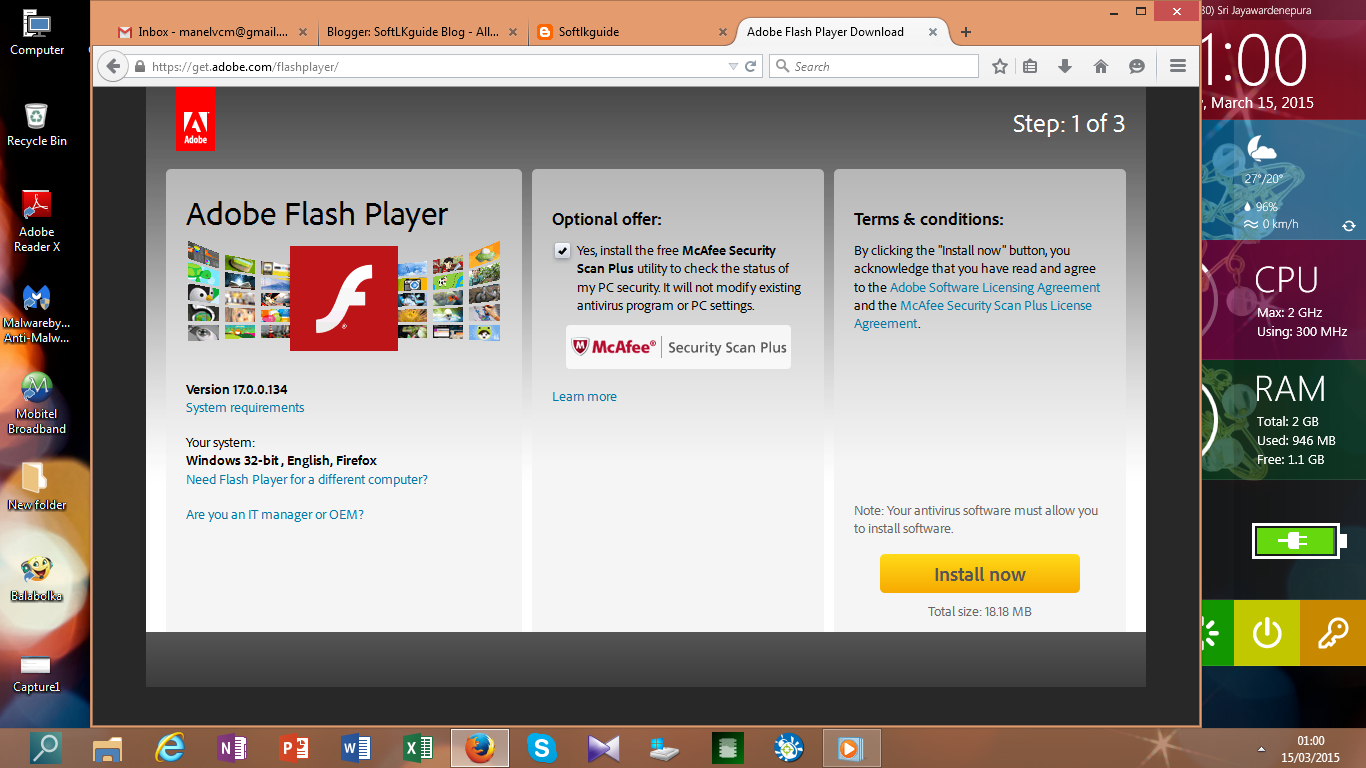1366x768 pixels.
Task: Select the Balabolka desktop icon
Action: (x=37, y=579)
